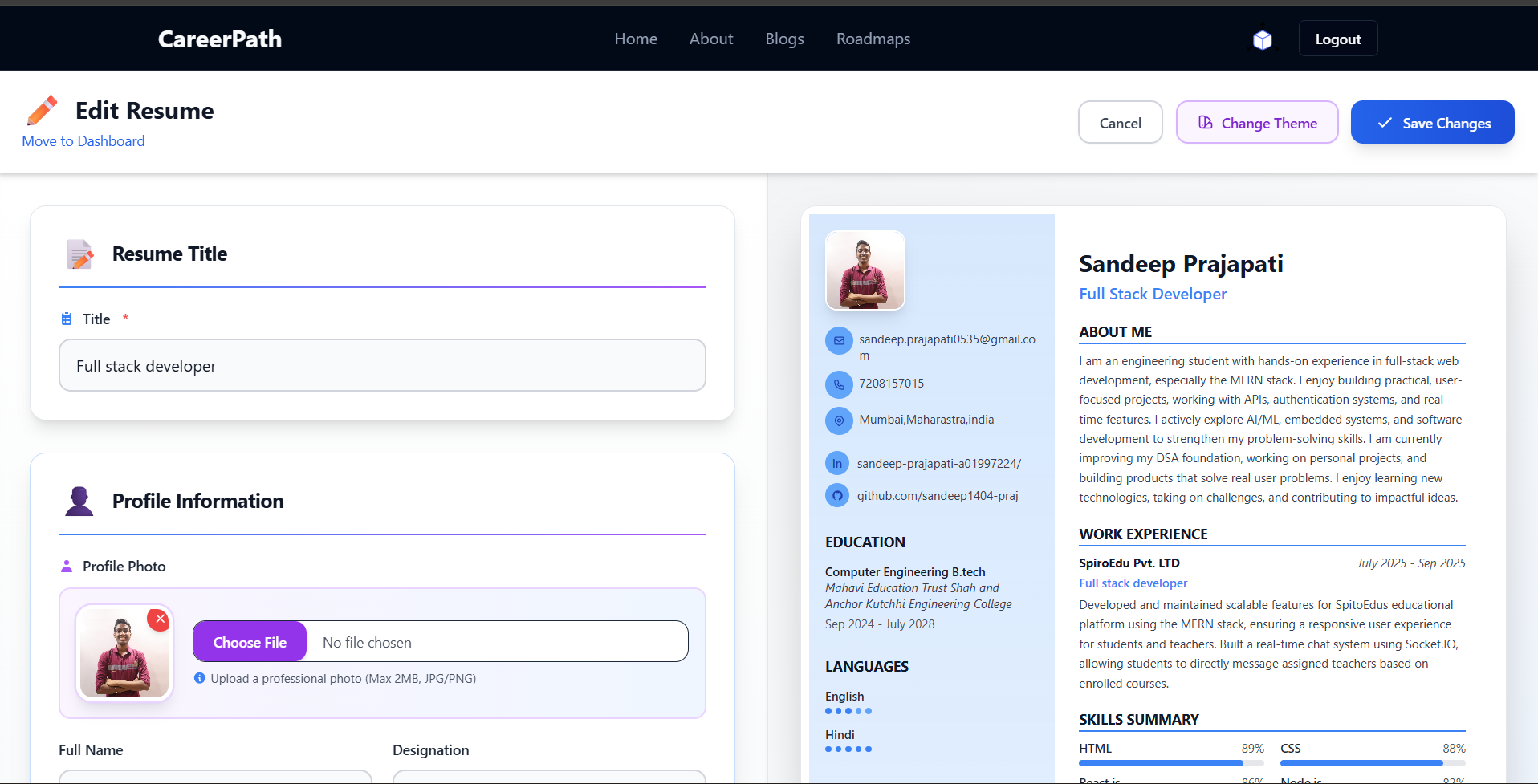
Task: Click the checkmark icon in Save Changes
Action: (1385, 123)
